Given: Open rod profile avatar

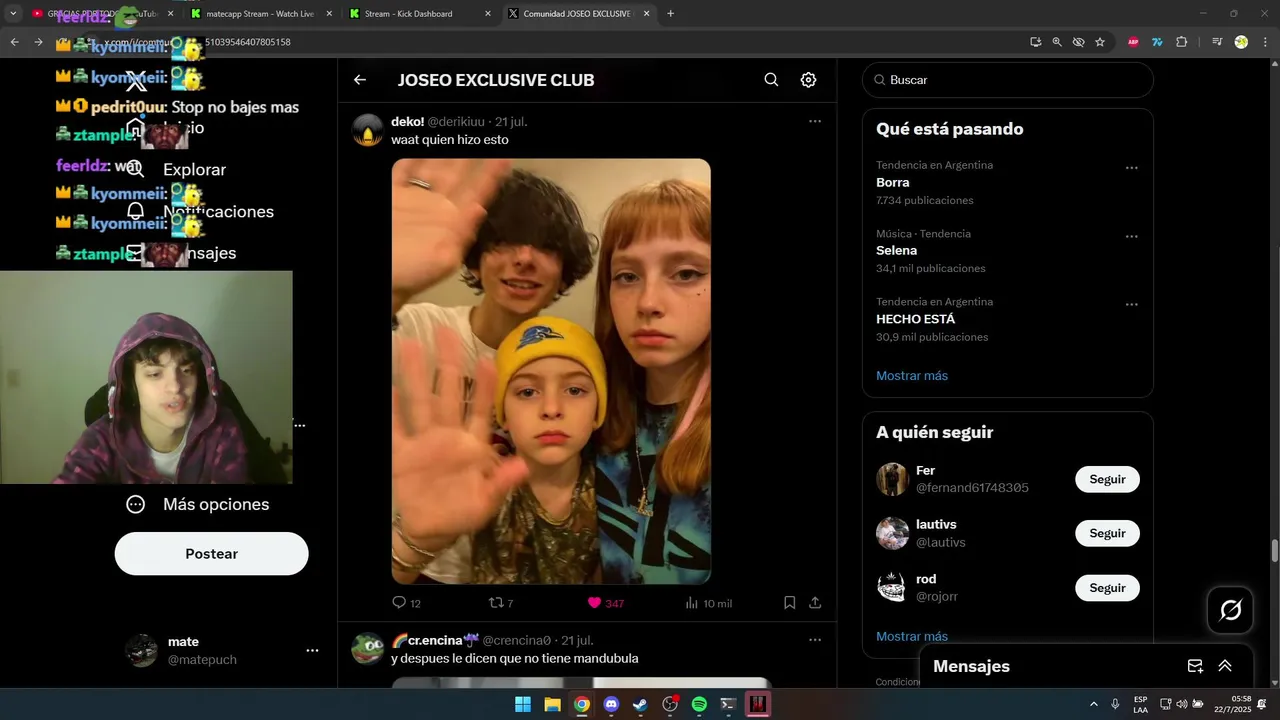Looking at the screenshot, I should 892,588.
